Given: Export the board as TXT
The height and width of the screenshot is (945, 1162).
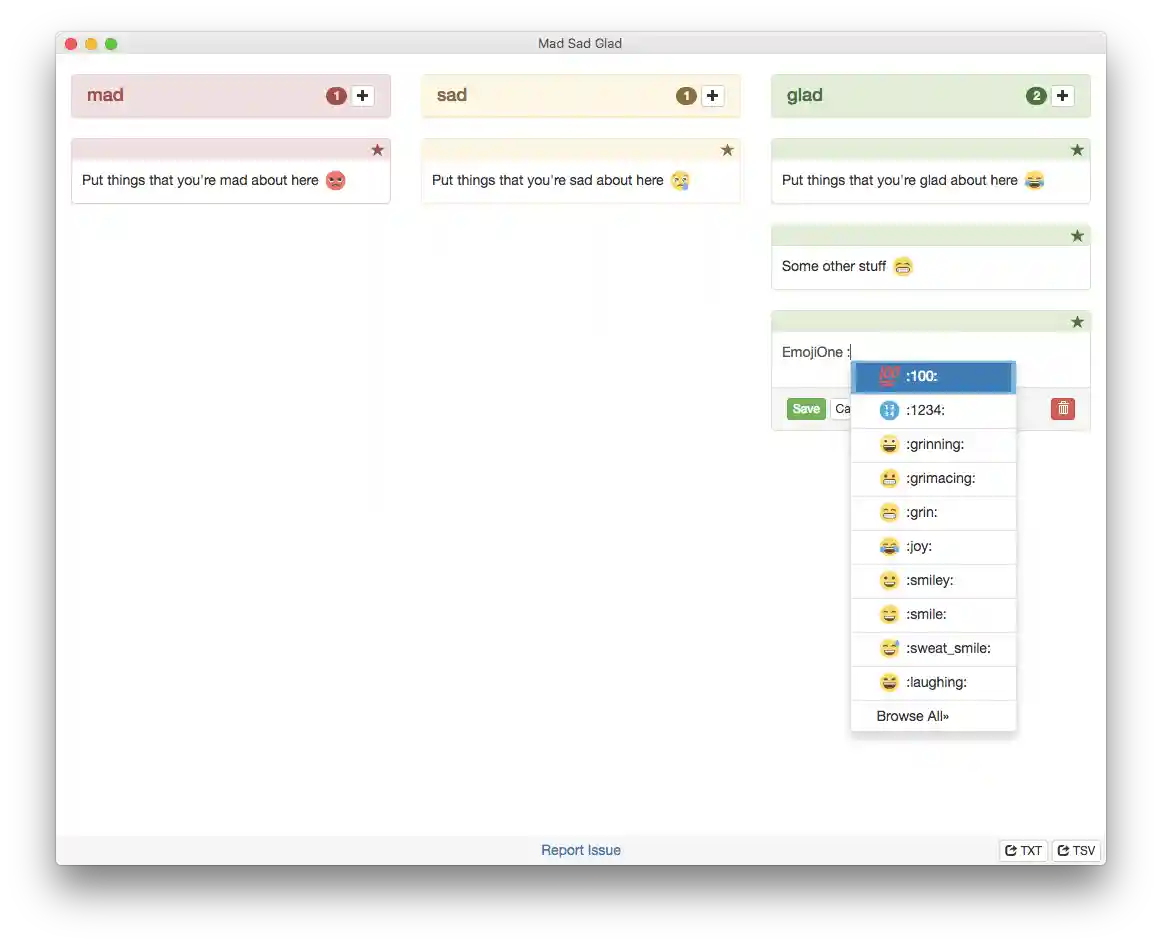Looking at the screenshot, I should tap(1023, 850).
